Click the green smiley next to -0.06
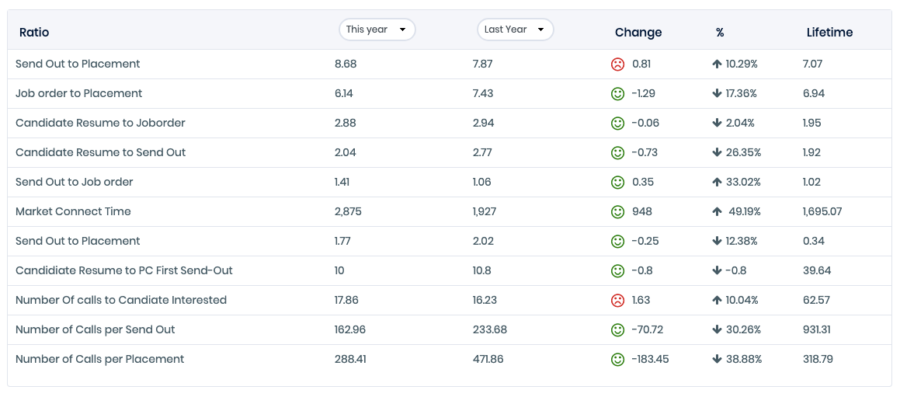900x397 pixels. (x=617, y=123)
